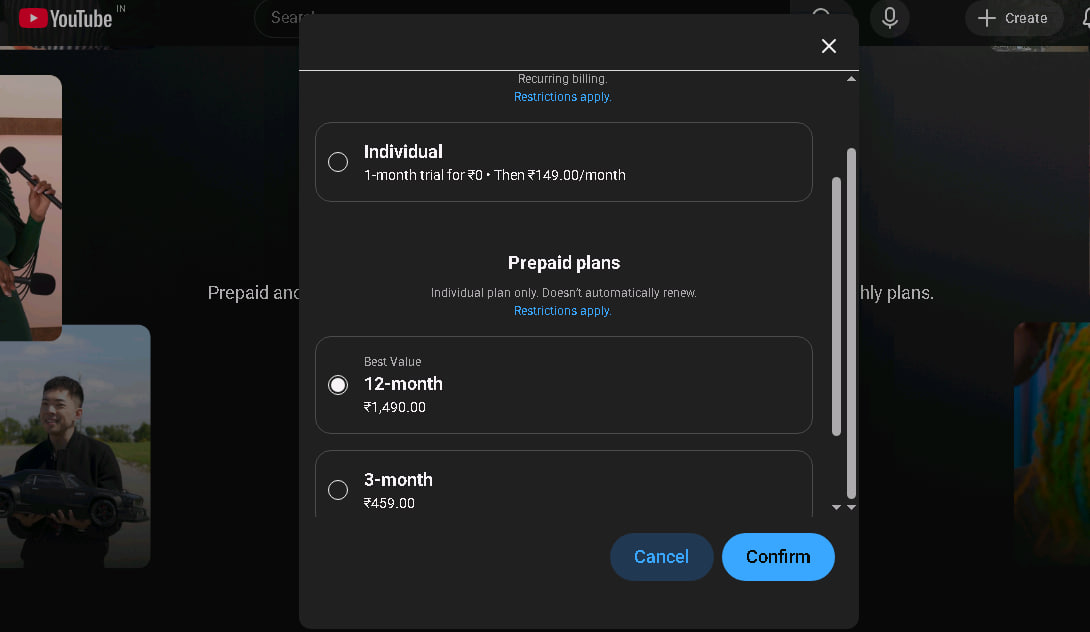
Task: Click the YouTube search field
Action: 284,18
